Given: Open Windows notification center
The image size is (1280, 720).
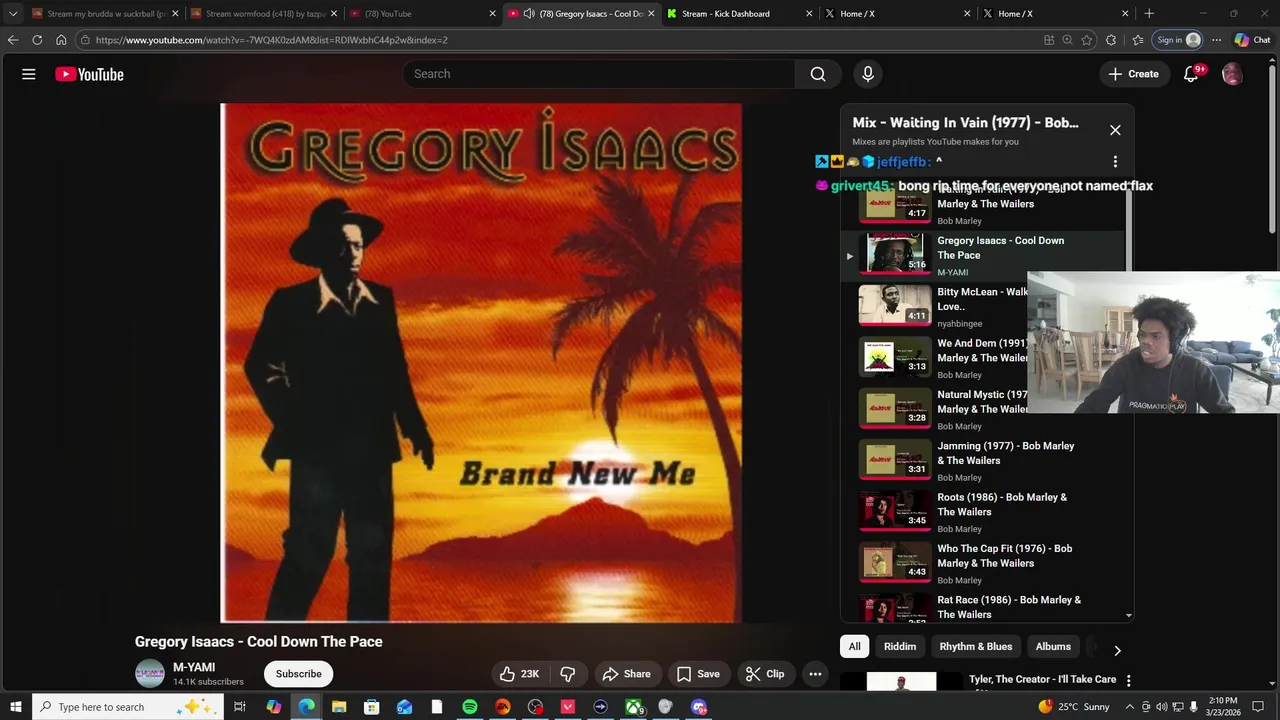Looking at the screenshot, I should (1257, 707).
